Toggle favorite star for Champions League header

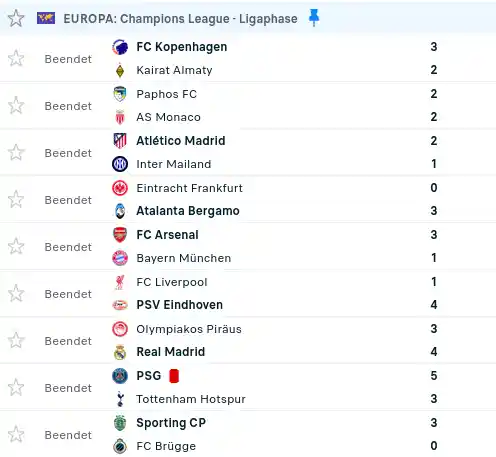tap(16, 18)
